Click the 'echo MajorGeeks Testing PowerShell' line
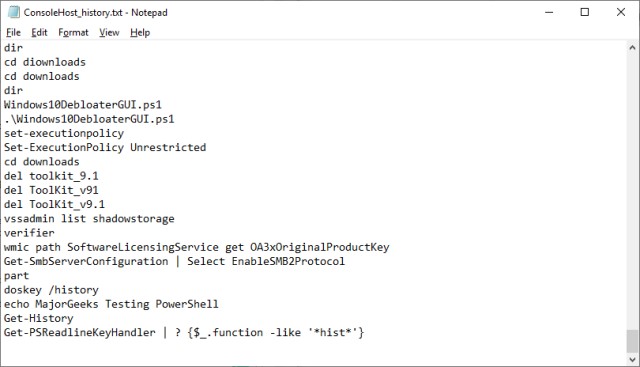This screenshot has height=367, width=640. click(111, 304)
